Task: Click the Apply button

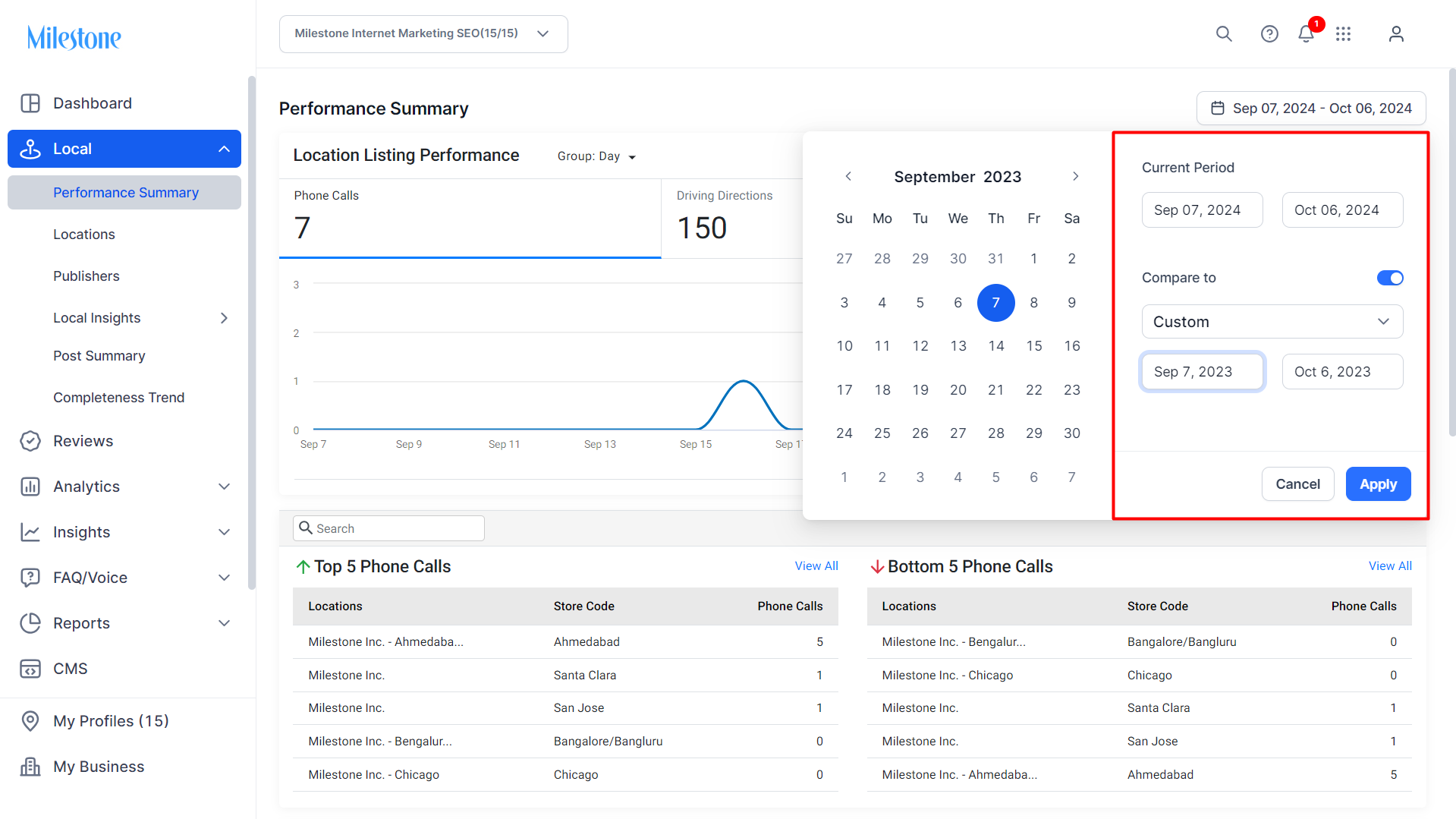Action: [x=1378, y=484]
